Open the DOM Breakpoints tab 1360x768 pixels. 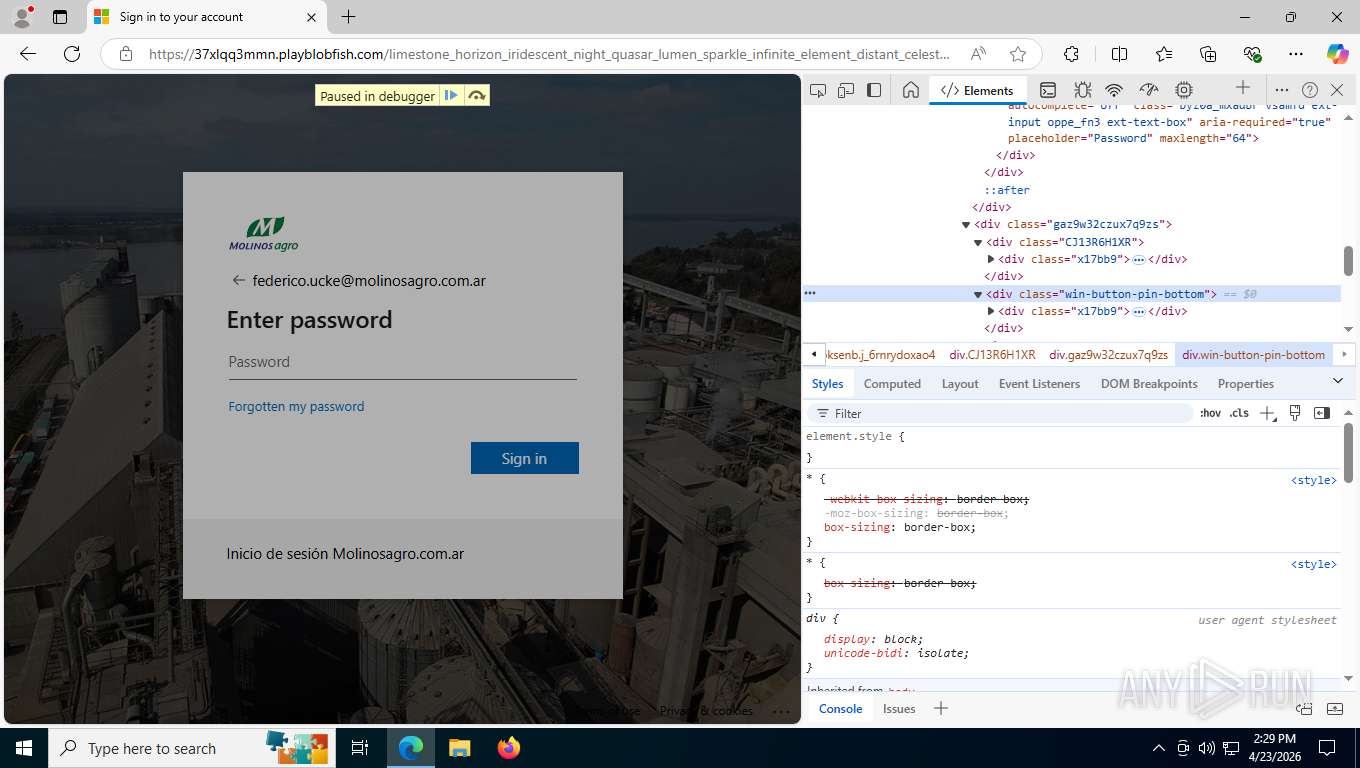(1149, 384)
